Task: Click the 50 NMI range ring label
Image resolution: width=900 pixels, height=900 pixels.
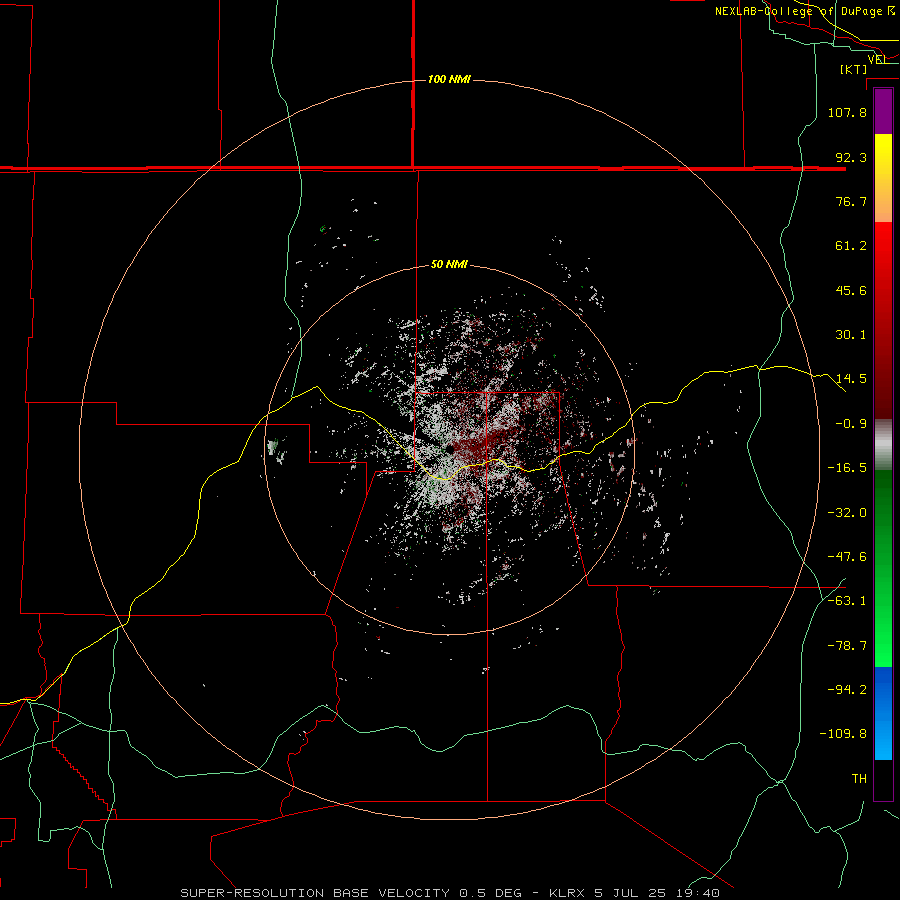Action: [449, 265]
